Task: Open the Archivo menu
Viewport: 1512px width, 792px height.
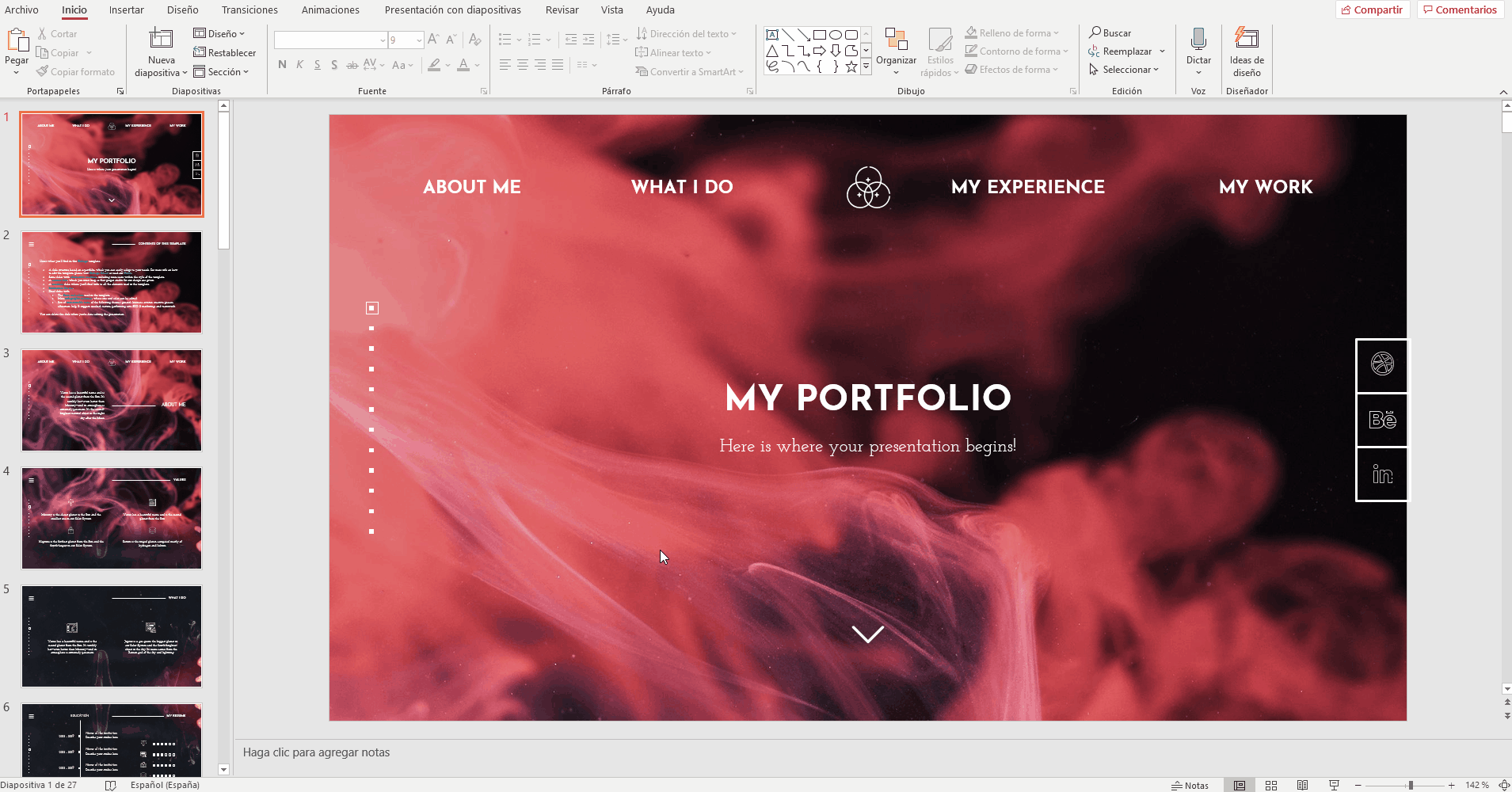Action: click(x=21, y=10)
